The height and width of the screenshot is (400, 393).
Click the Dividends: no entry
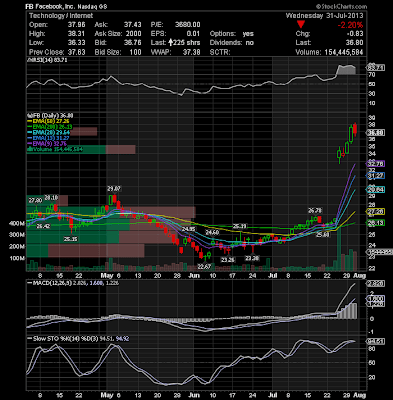click(232, 43)
